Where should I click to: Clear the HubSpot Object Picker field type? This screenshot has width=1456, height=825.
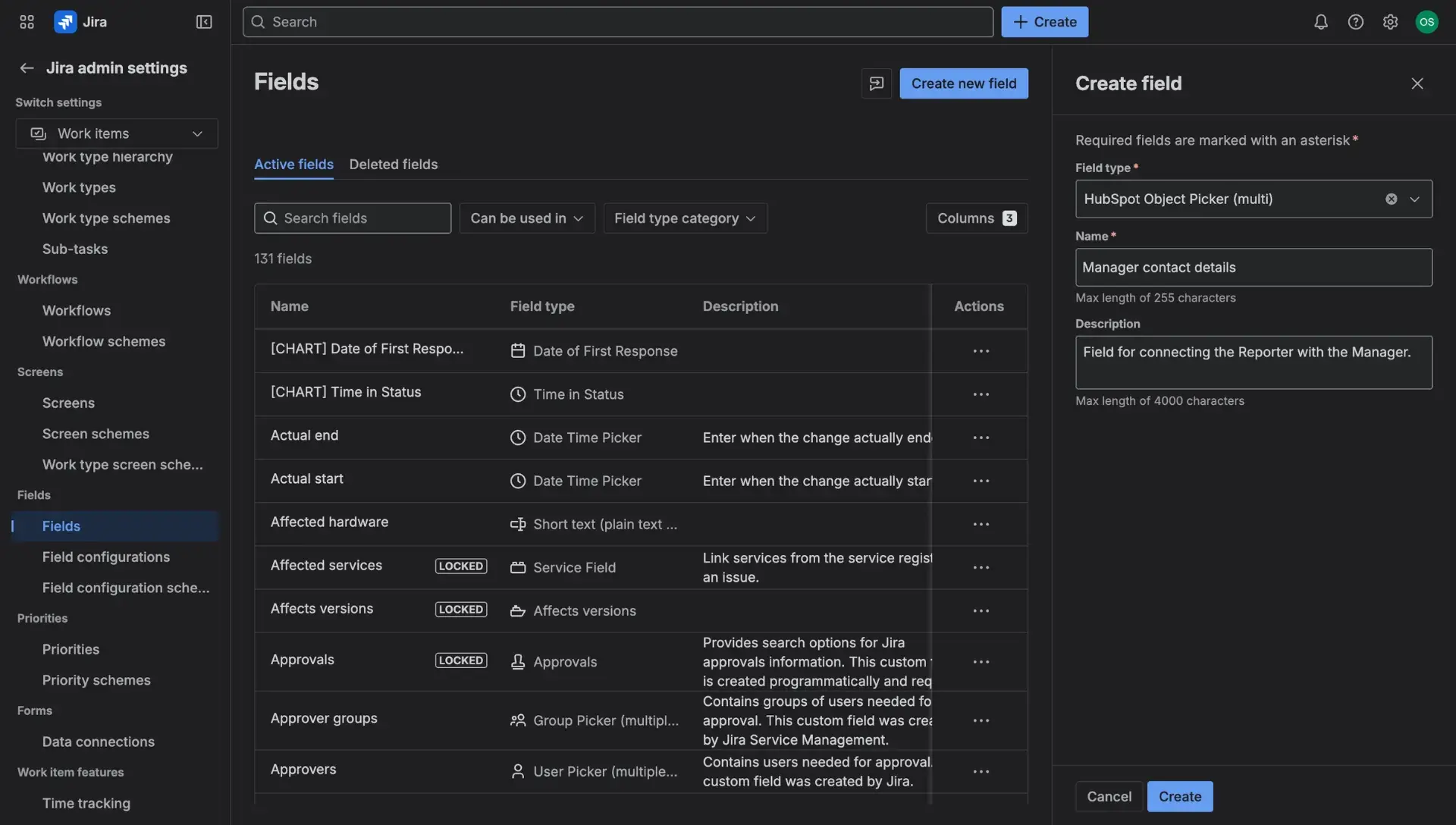[x=1390, y=199]
